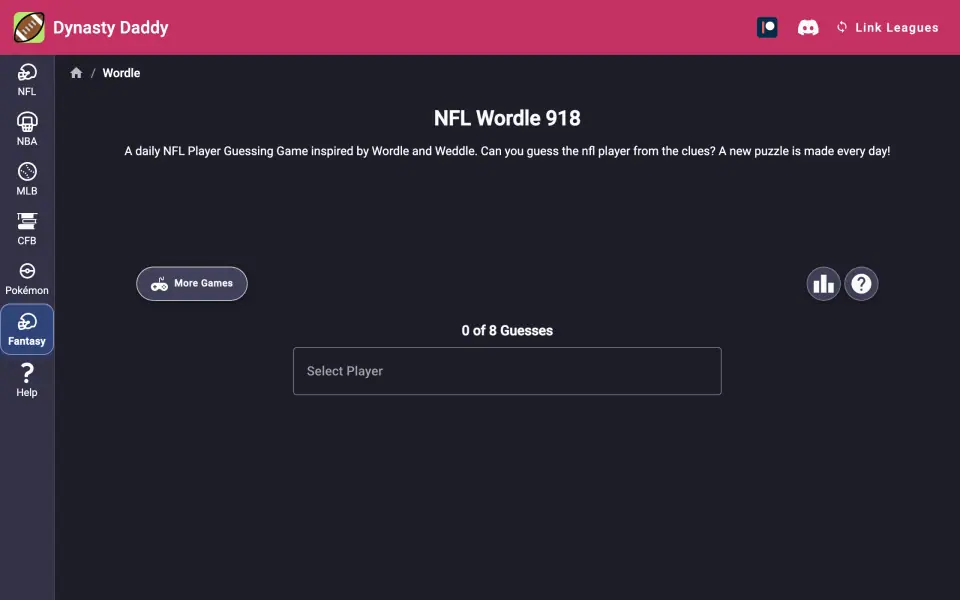Open the NBA section in sidebar
960x600 pixels.
[x=27, y=129]
